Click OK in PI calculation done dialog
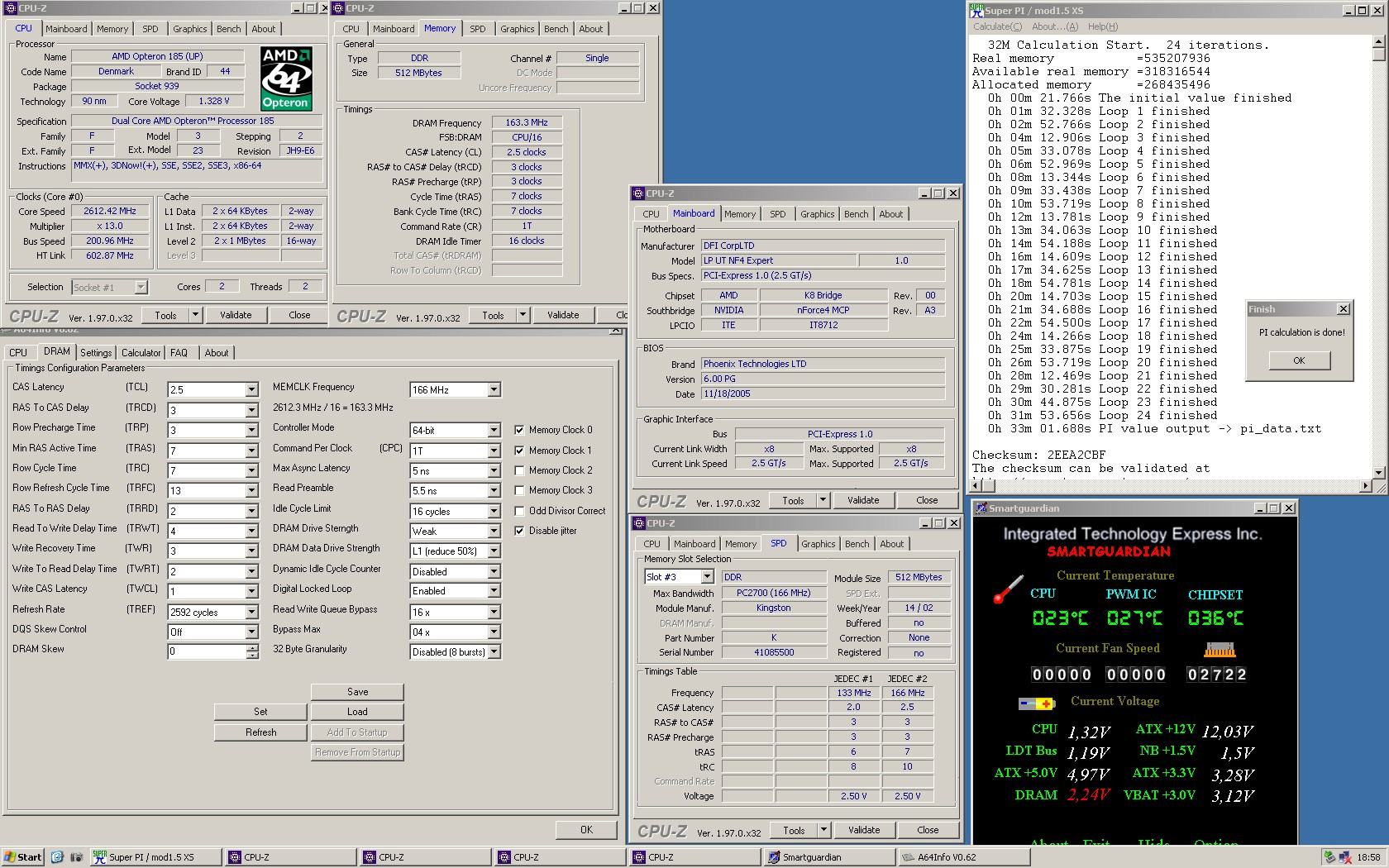This screenshot has width=1389, height=868. pyautogui.click(x=1299, y=360)
